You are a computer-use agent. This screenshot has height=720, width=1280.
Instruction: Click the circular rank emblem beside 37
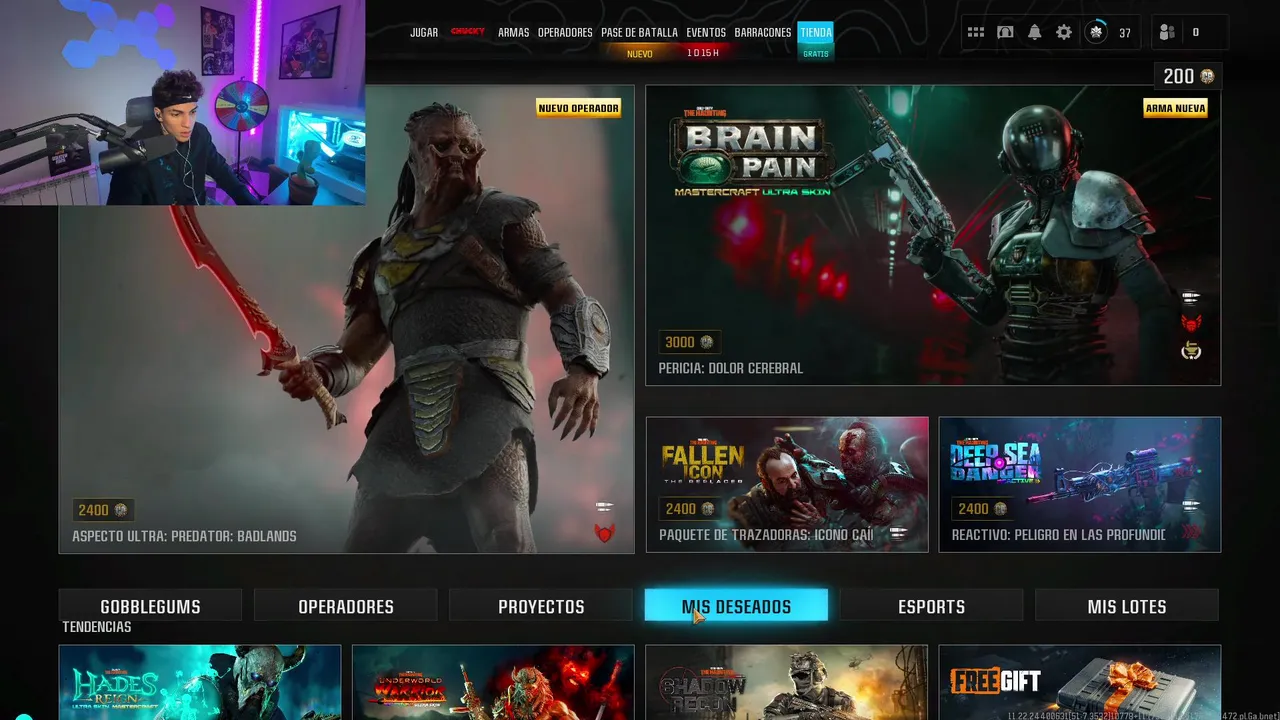(x=1096, y=32)
